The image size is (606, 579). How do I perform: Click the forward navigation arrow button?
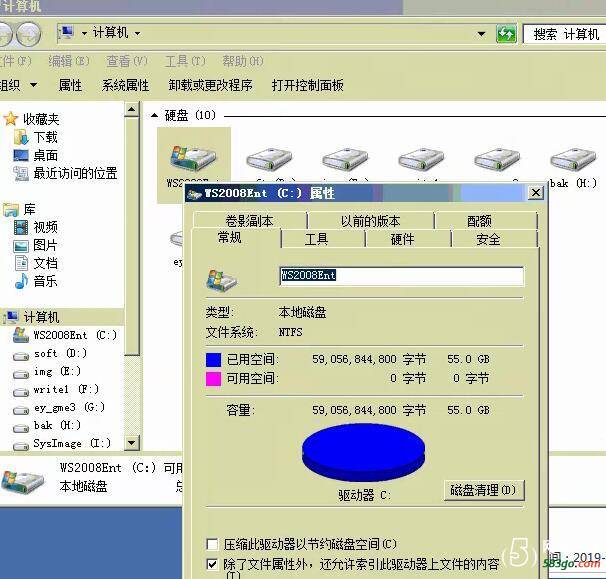[x=29, y=34]
